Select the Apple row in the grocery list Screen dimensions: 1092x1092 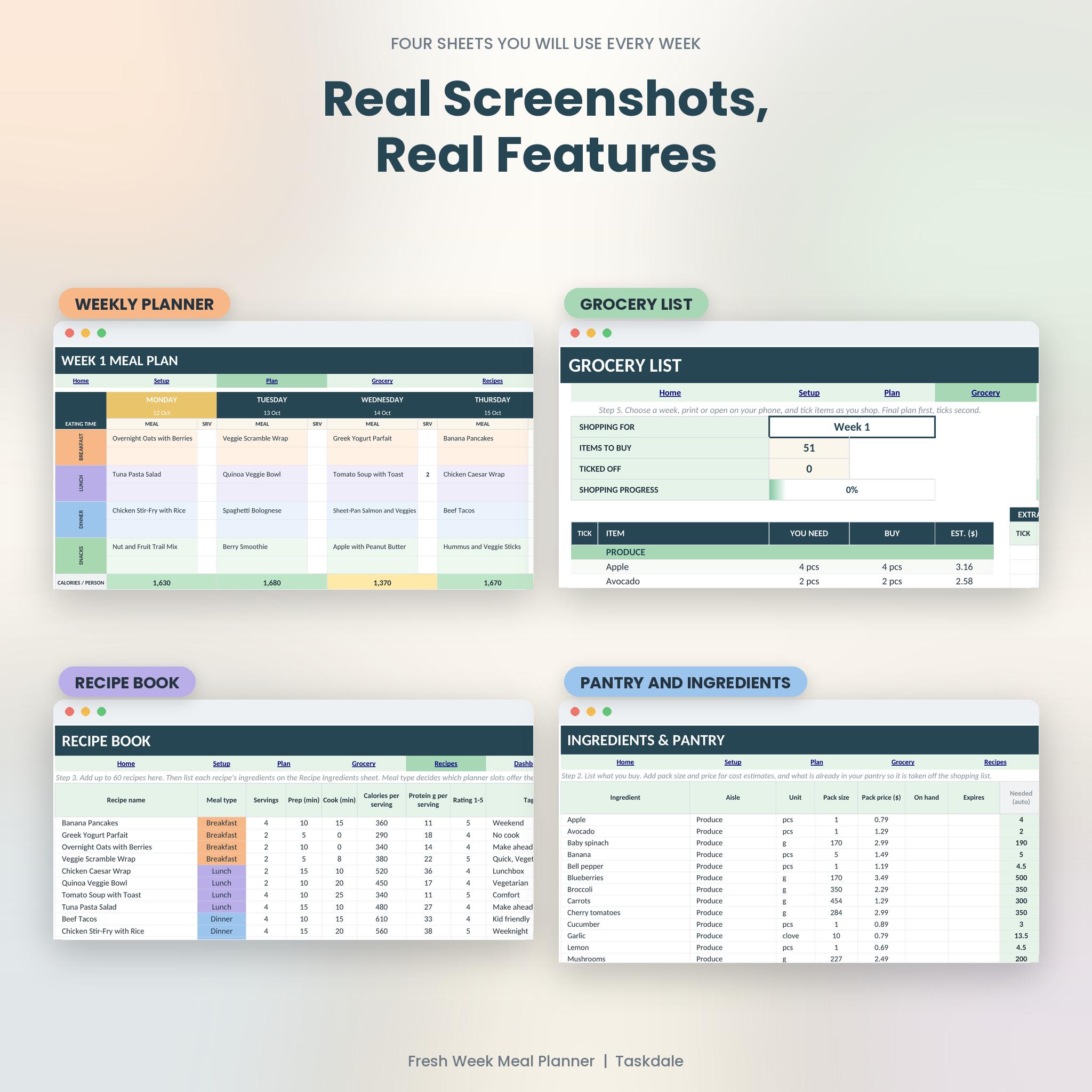click(x=782, y=567)
